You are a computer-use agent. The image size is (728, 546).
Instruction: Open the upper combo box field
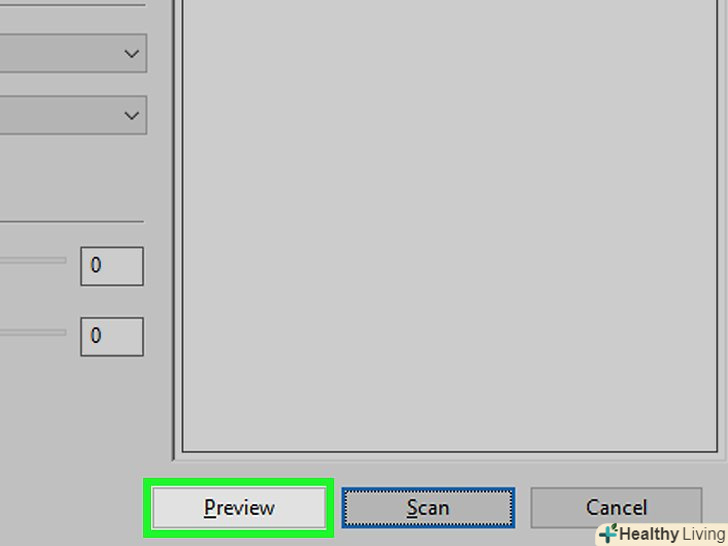[73, 53]
